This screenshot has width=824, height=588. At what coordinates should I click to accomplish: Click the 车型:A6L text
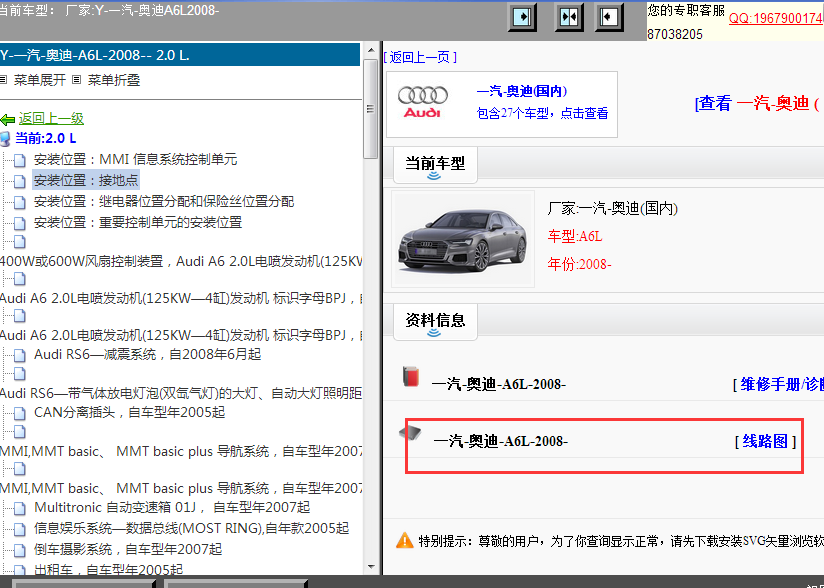[x=575, y=236]
